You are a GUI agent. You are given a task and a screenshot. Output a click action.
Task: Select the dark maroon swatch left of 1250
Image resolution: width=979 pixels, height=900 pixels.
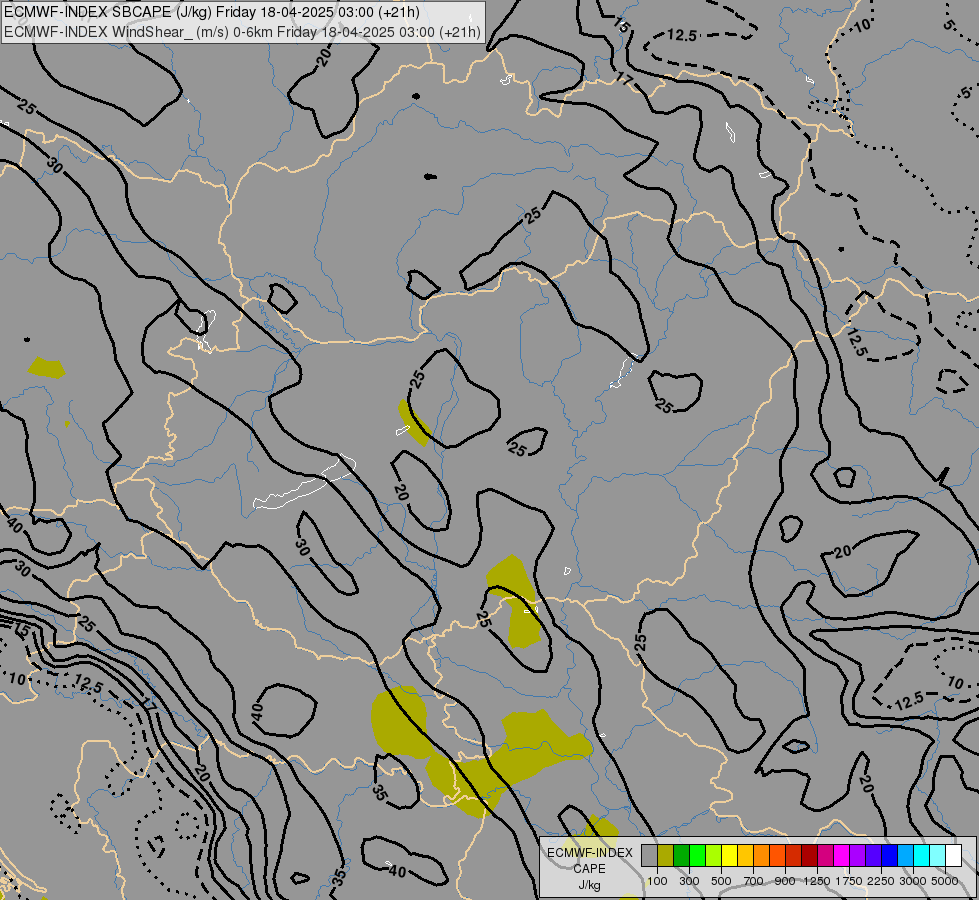[x=809, y=855]
